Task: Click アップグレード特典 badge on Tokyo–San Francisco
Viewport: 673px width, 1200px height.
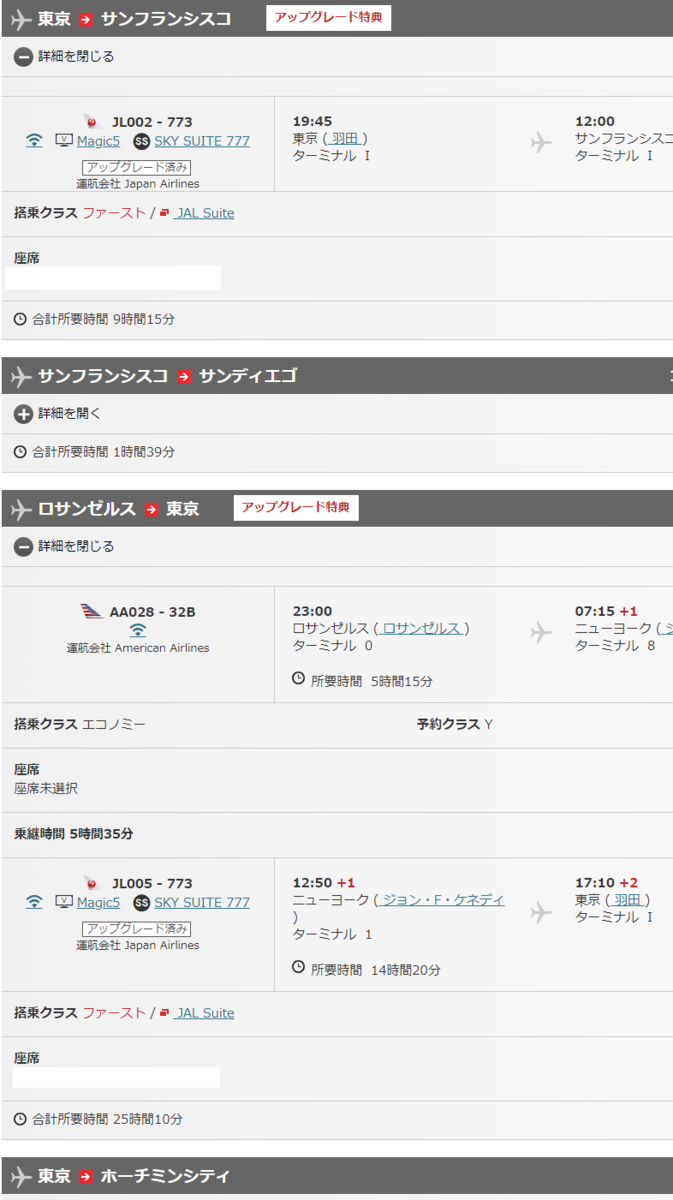Action: (x=328, y=18)
